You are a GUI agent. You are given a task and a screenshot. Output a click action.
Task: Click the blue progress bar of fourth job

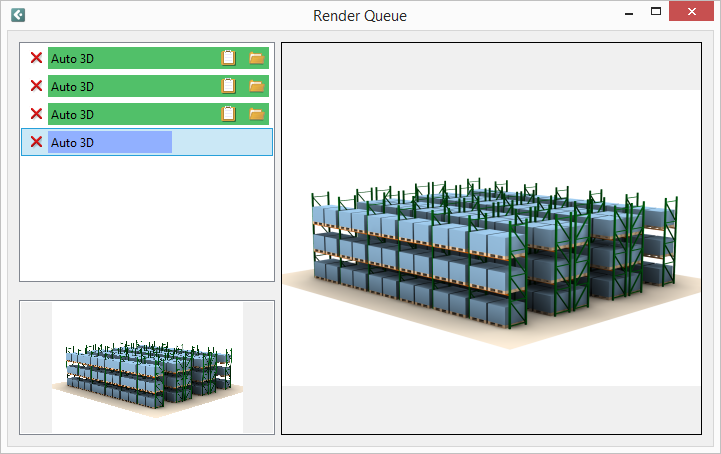click(x=110, y=142)
